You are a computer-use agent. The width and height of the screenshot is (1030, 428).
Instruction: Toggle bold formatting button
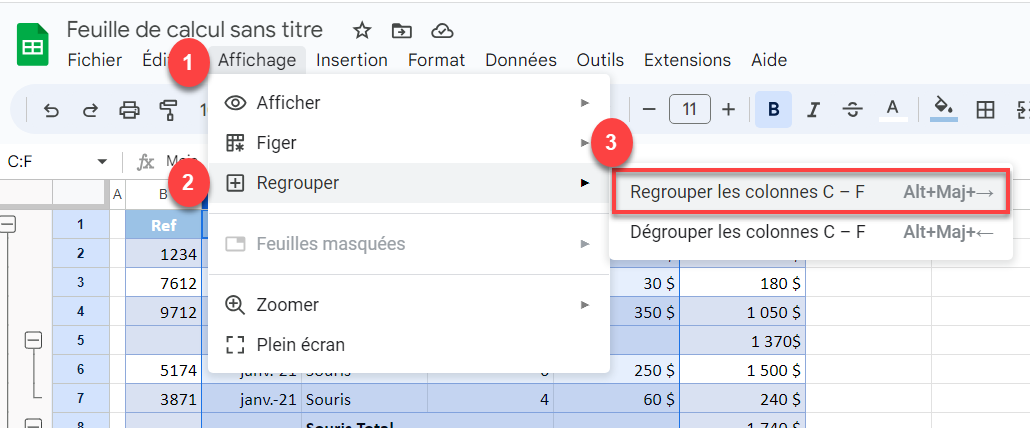point(773,110)
